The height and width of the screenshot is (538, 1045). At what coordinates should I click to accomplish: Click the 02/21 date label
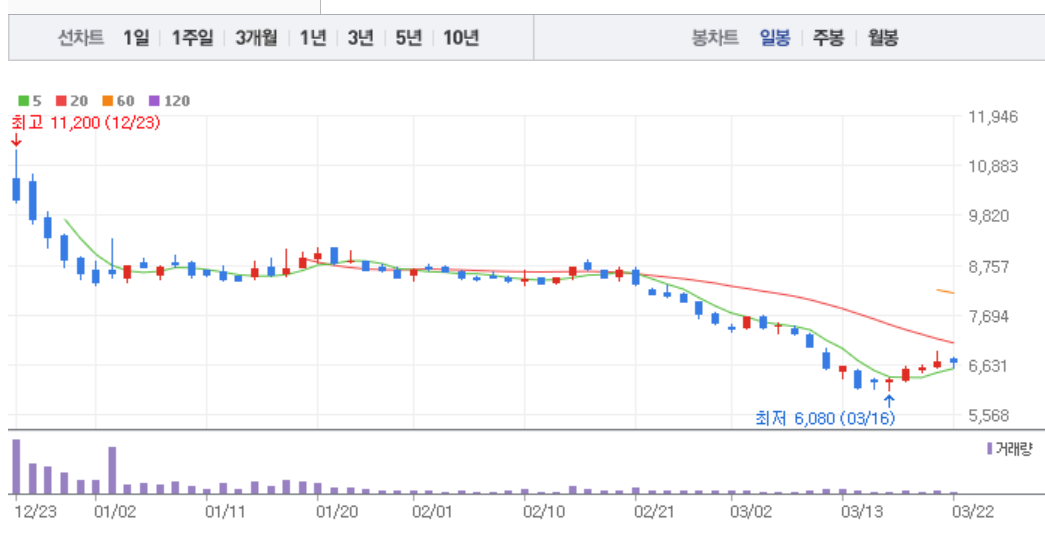(656, 511)
